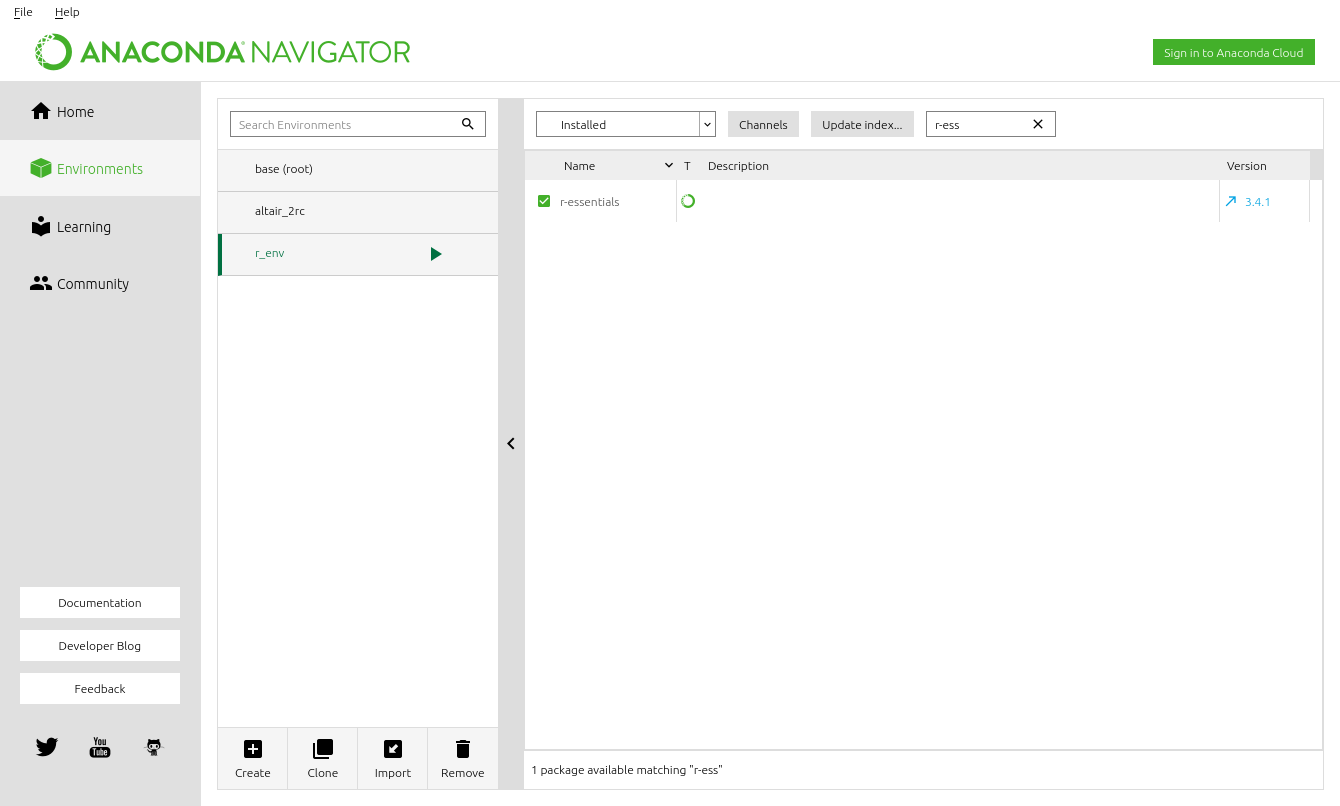The height and width of the screenshot is (806, 1340).
Task: Open the YouTube channel icon
Action: pyautogui.click(x=100, y=747)
